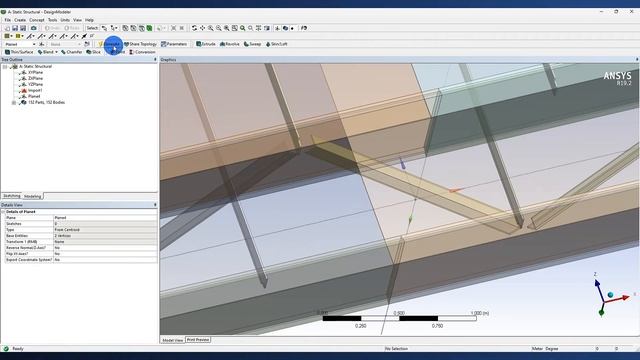Select the Extrude tool
This screenshot has width=640, height=360.
(206, 44)
